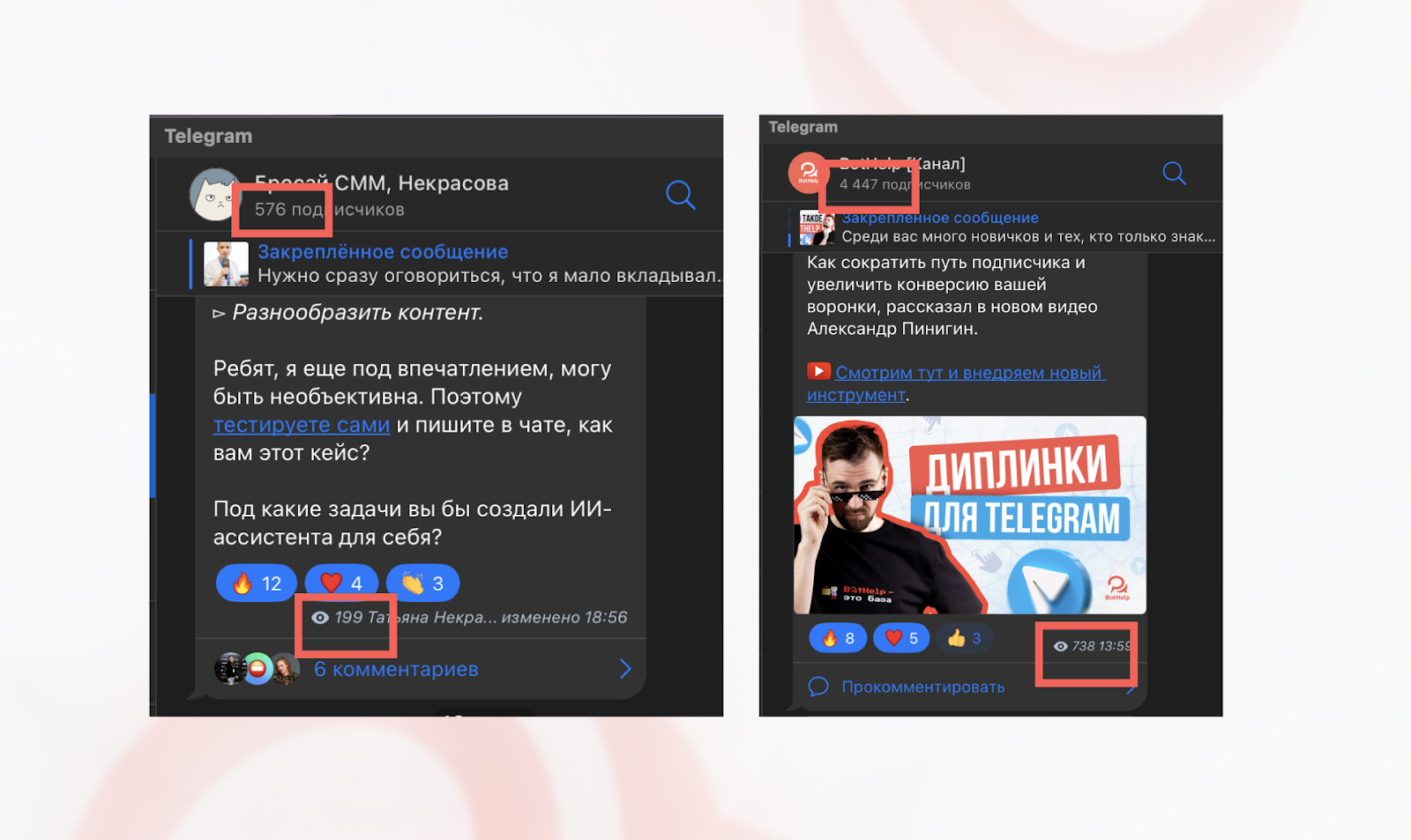Click the search magnifier in the left channel header
Screen dimensions: 1411x840
coord(680,194)
